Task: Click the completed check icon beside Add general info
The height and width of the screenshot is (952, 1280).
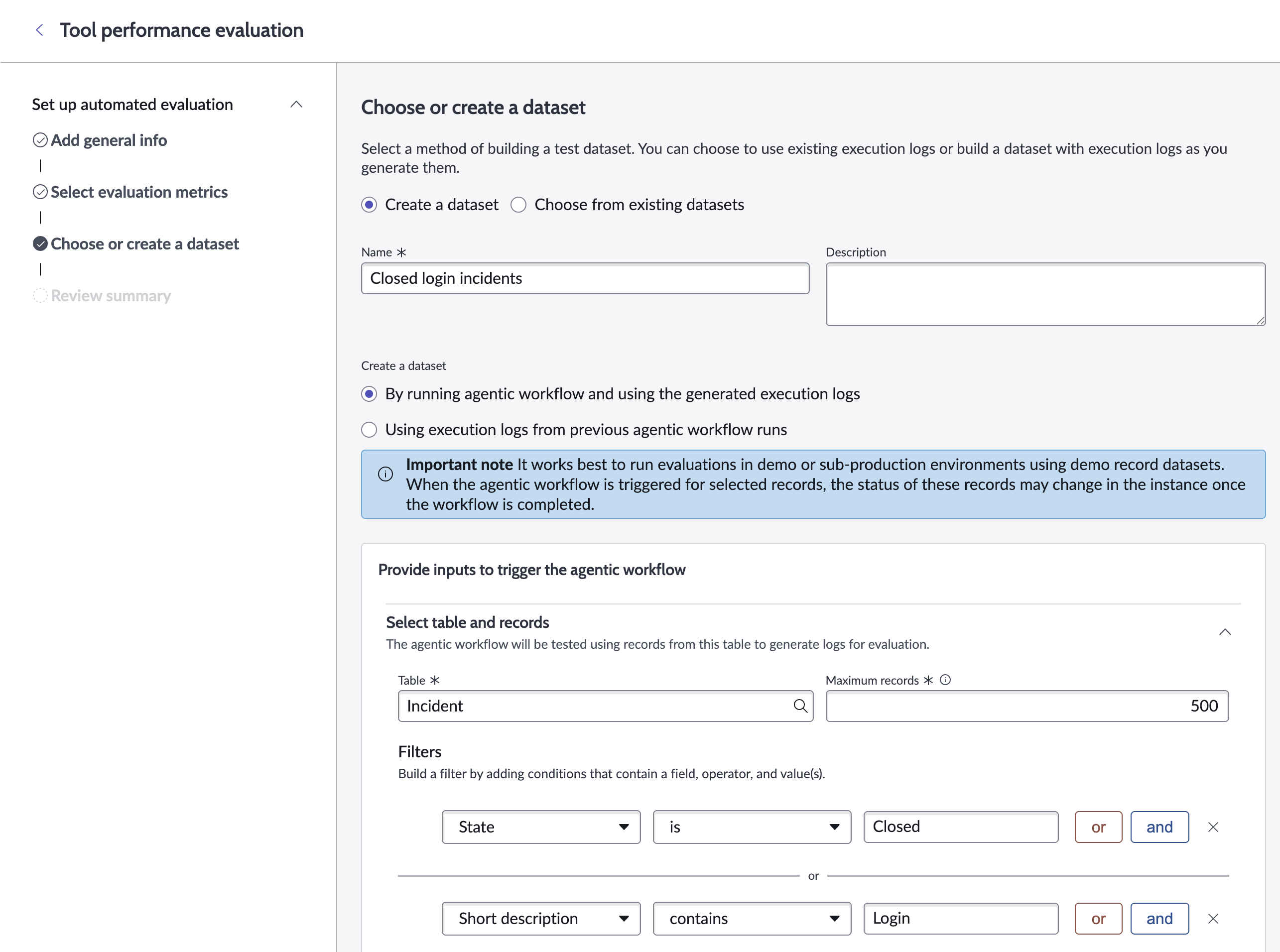Action: [x=40, y=140]
